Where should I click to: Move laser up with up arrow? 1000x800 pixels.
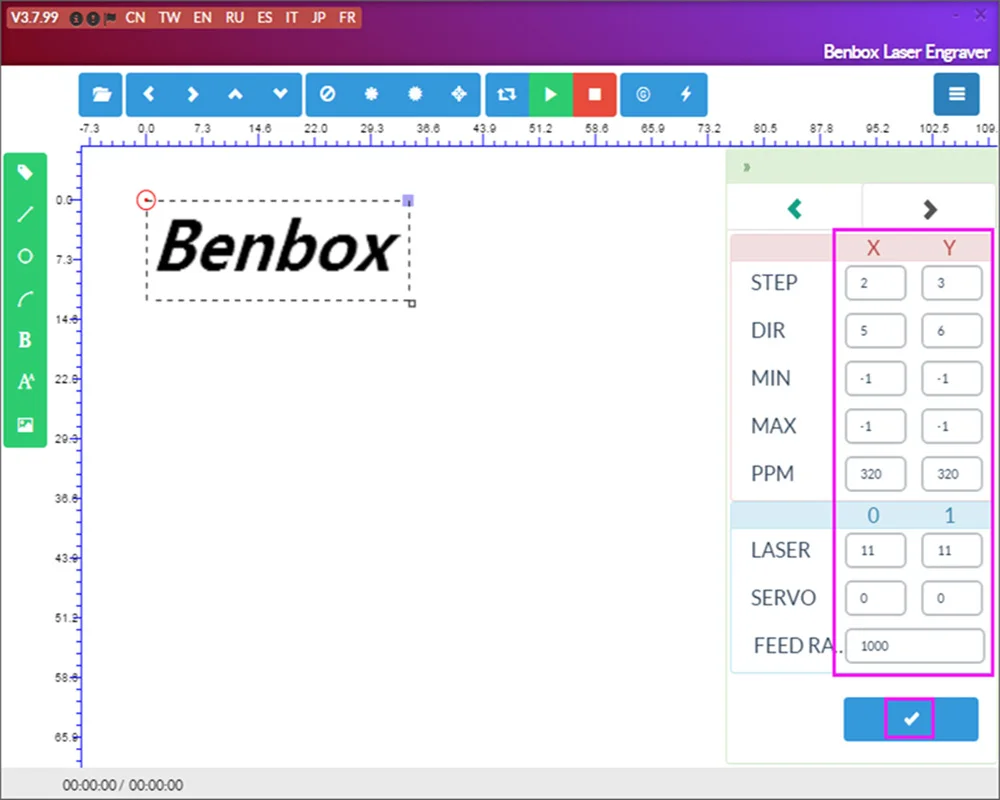[x=235, y=94]
